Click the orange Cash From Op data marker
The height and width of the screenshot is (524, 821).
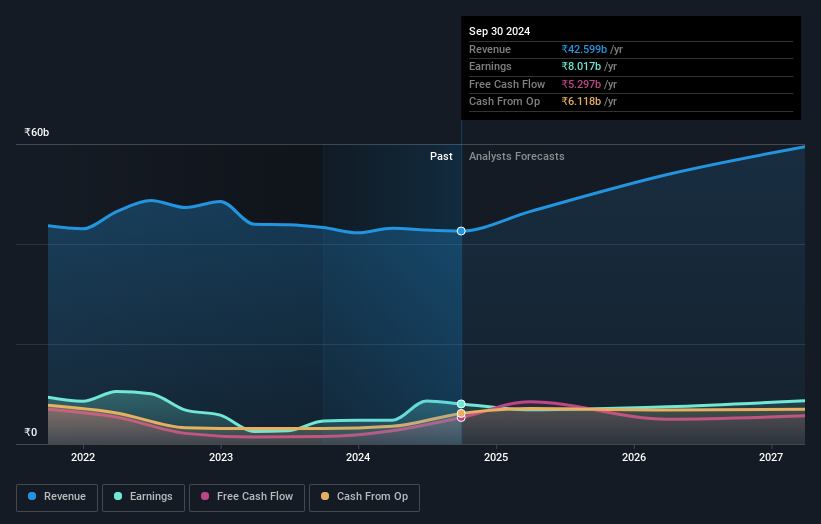click(x=461, y=413)
